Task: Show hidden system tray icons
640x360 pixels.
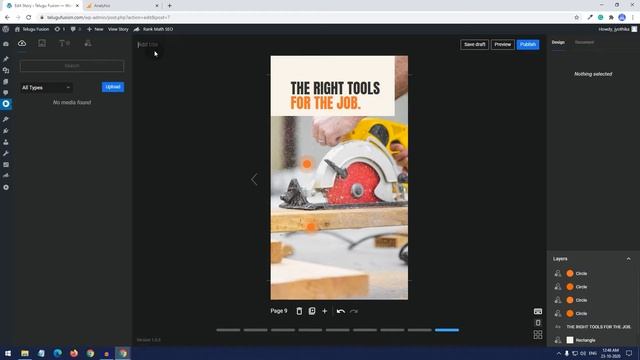Action: 558,353
